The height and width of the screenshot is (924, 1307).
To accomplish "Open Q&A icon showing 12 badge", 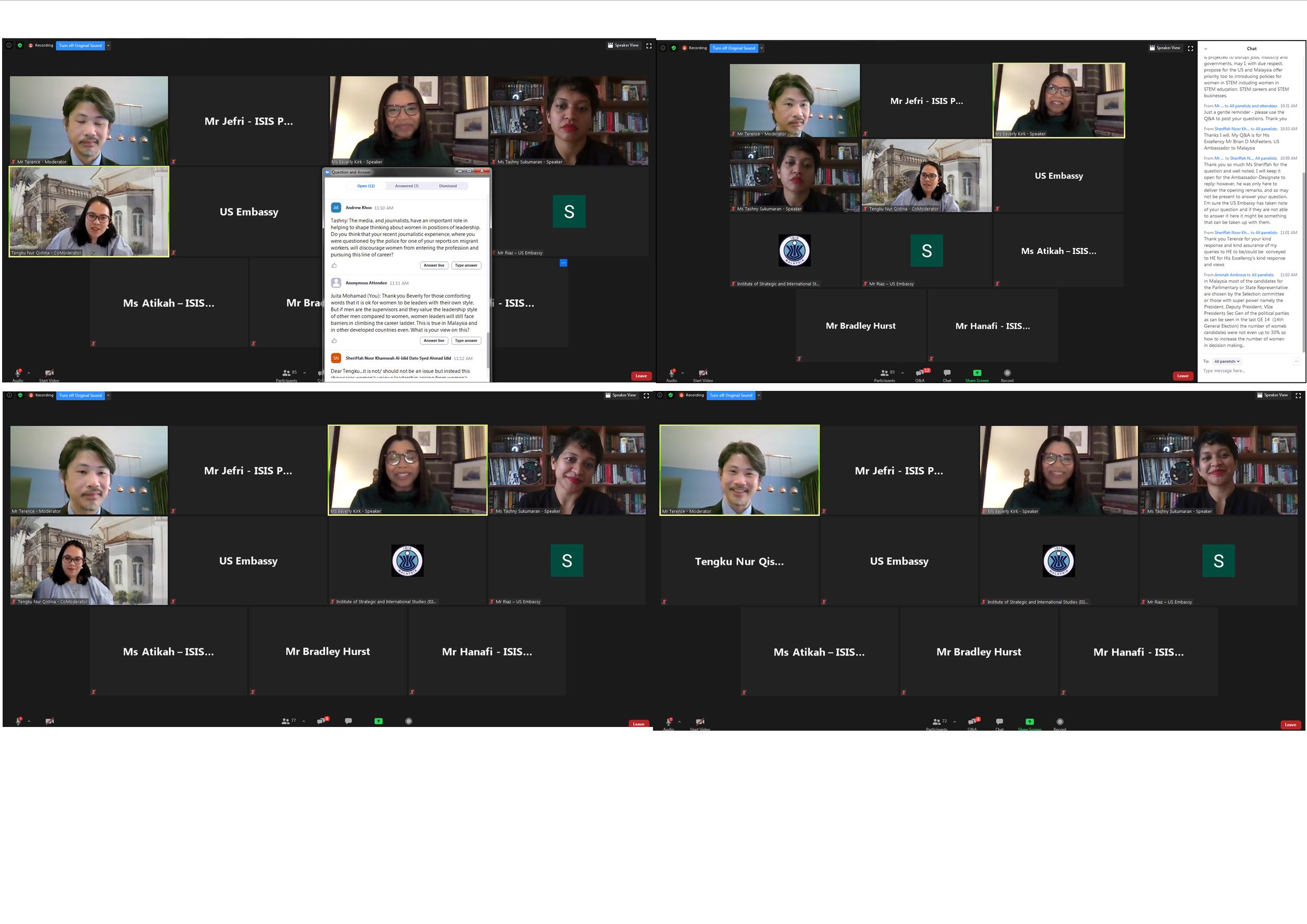I will (x=920, y=372).
